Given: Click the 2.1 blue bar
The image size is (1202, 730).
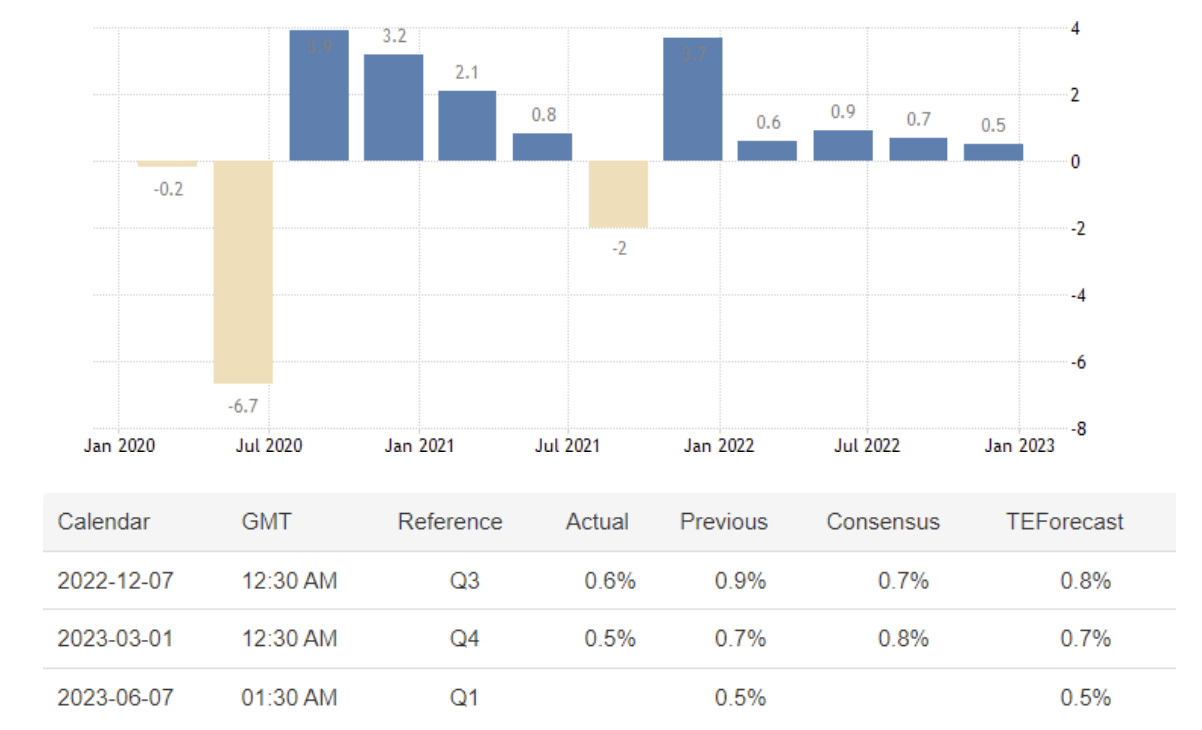Looking at the screenshot, I should [x=467, y=125].
